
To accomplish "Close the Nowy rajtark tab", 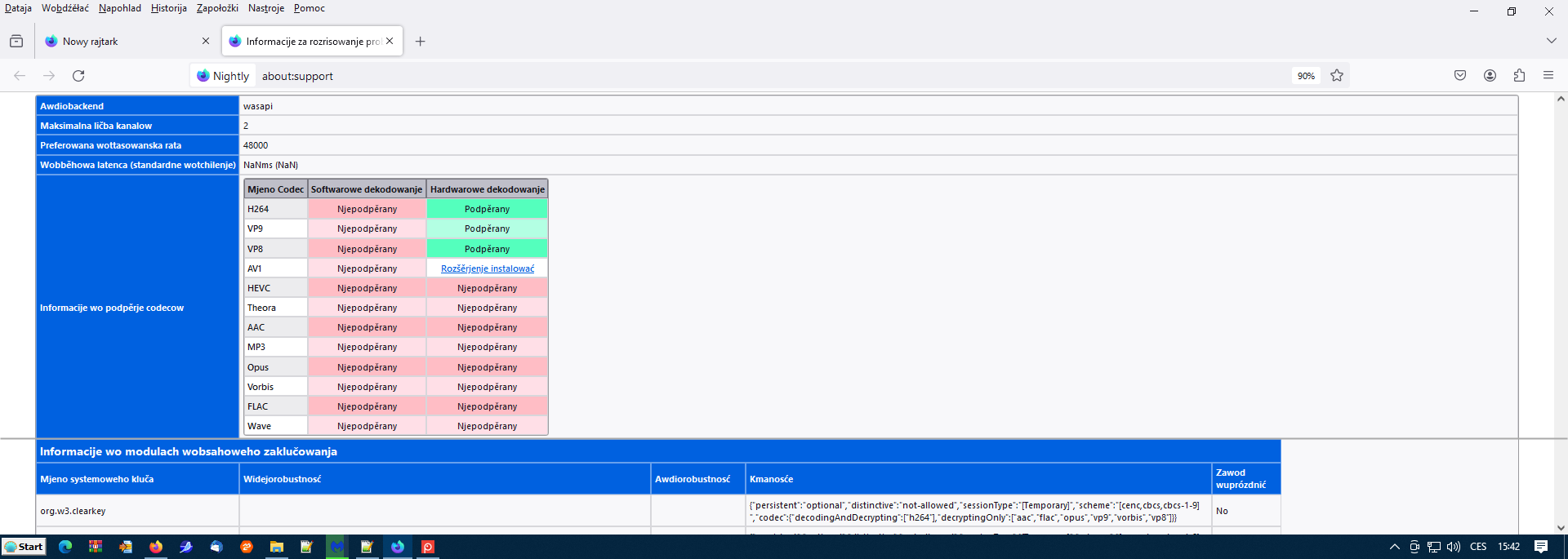I will [205, 42].
